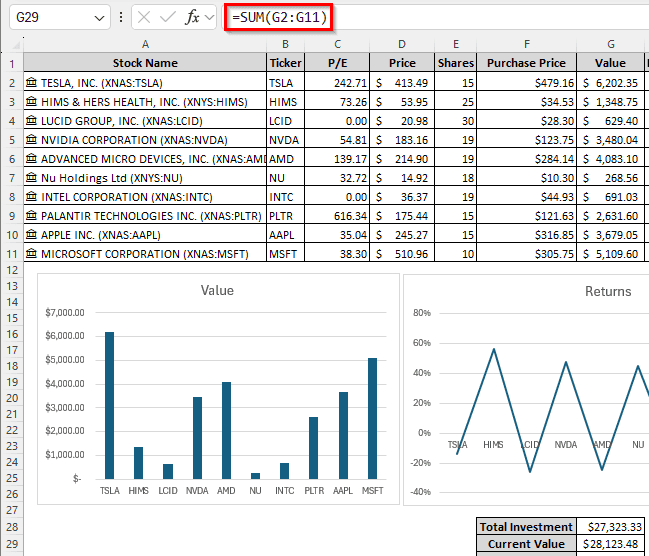This screenshot has height=556, width=649.
Task: Click the LUCID GROUP stock data type icon
Action: pos(31,120)
